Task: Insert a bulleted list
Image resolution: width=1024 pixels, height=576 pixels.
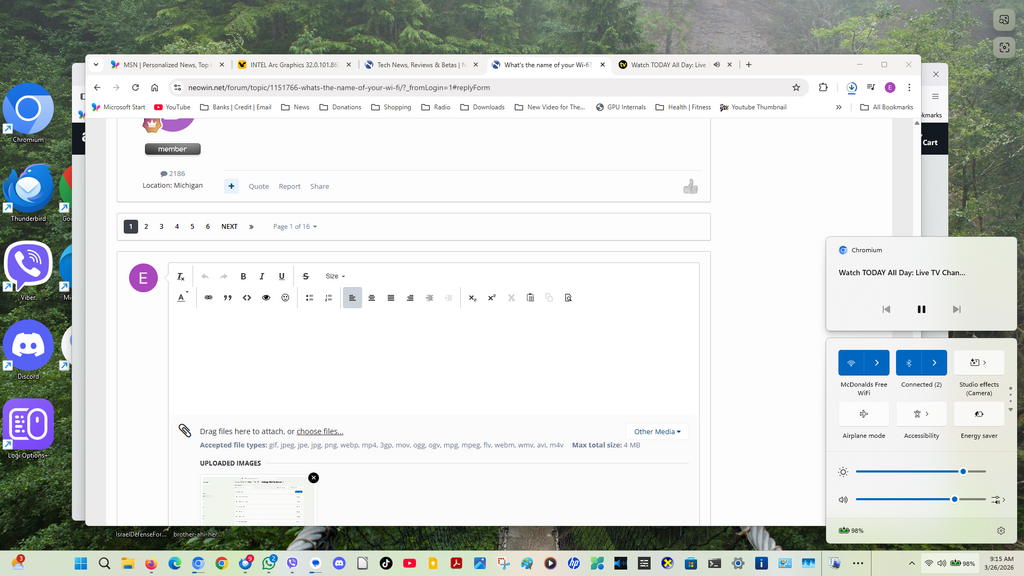Action: coord(310,298)
